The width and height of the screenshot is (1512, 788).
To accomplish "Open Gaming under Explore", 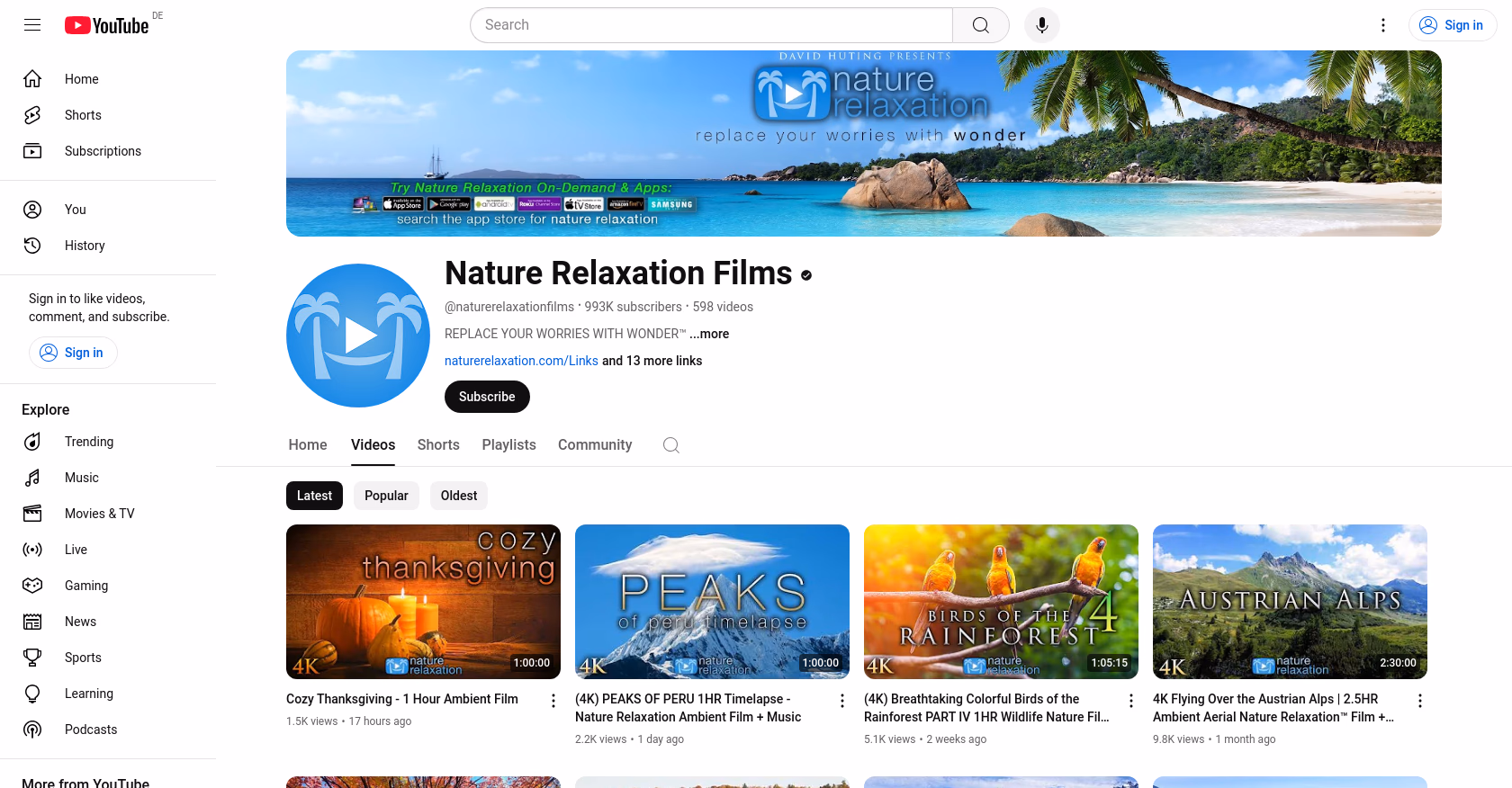I will click(x=108, y=586).
